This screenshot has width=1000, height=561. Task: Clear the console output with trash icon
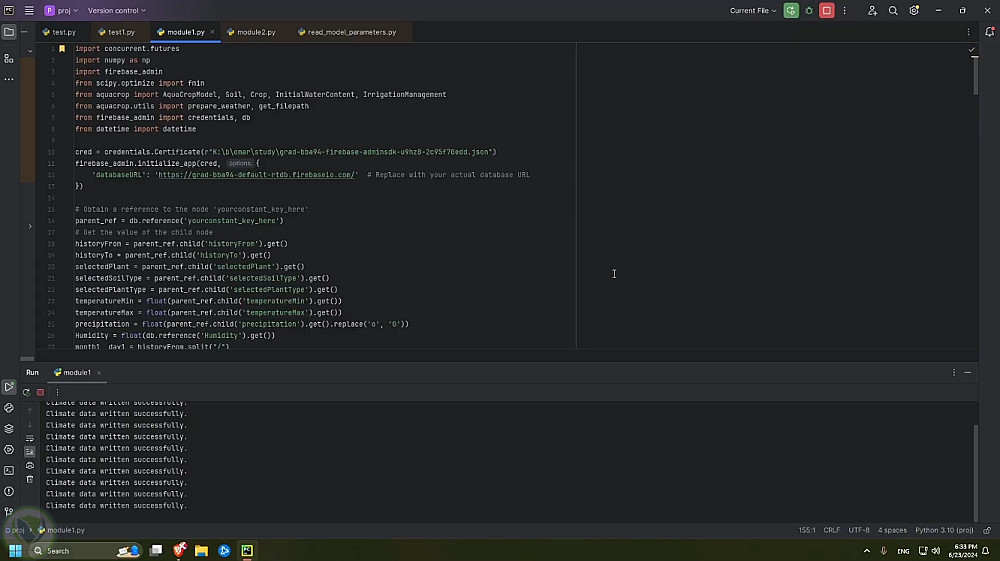point(29,479)
